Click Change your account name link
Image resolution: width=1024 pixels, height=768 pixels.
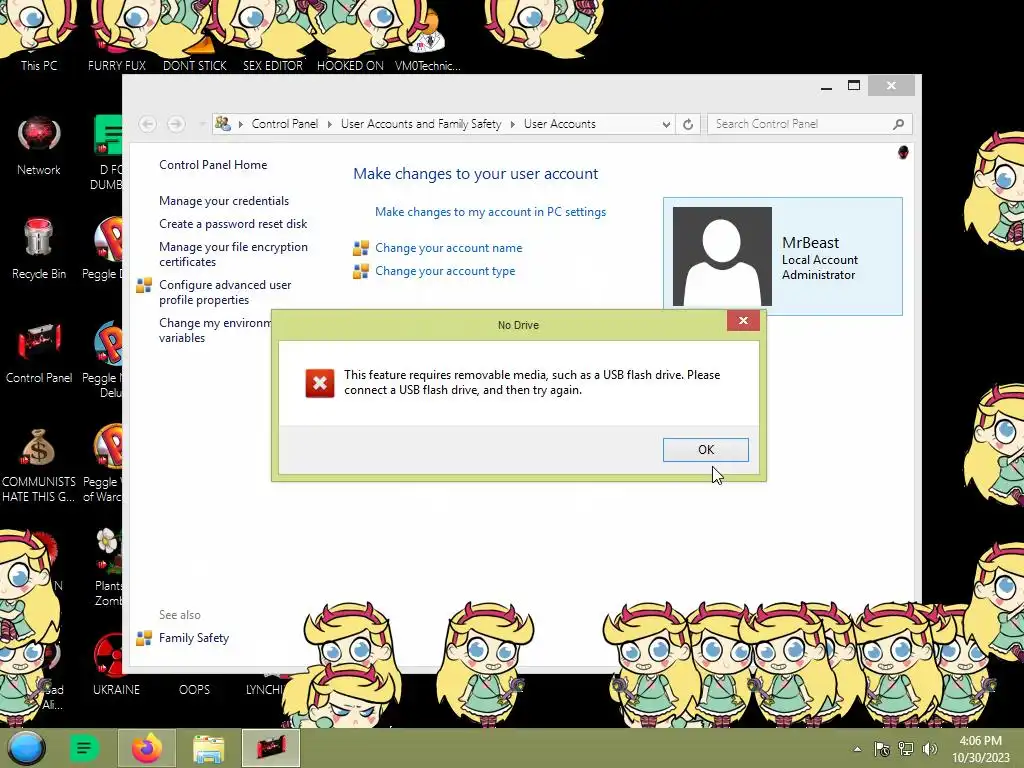click(x=448, y=248)
